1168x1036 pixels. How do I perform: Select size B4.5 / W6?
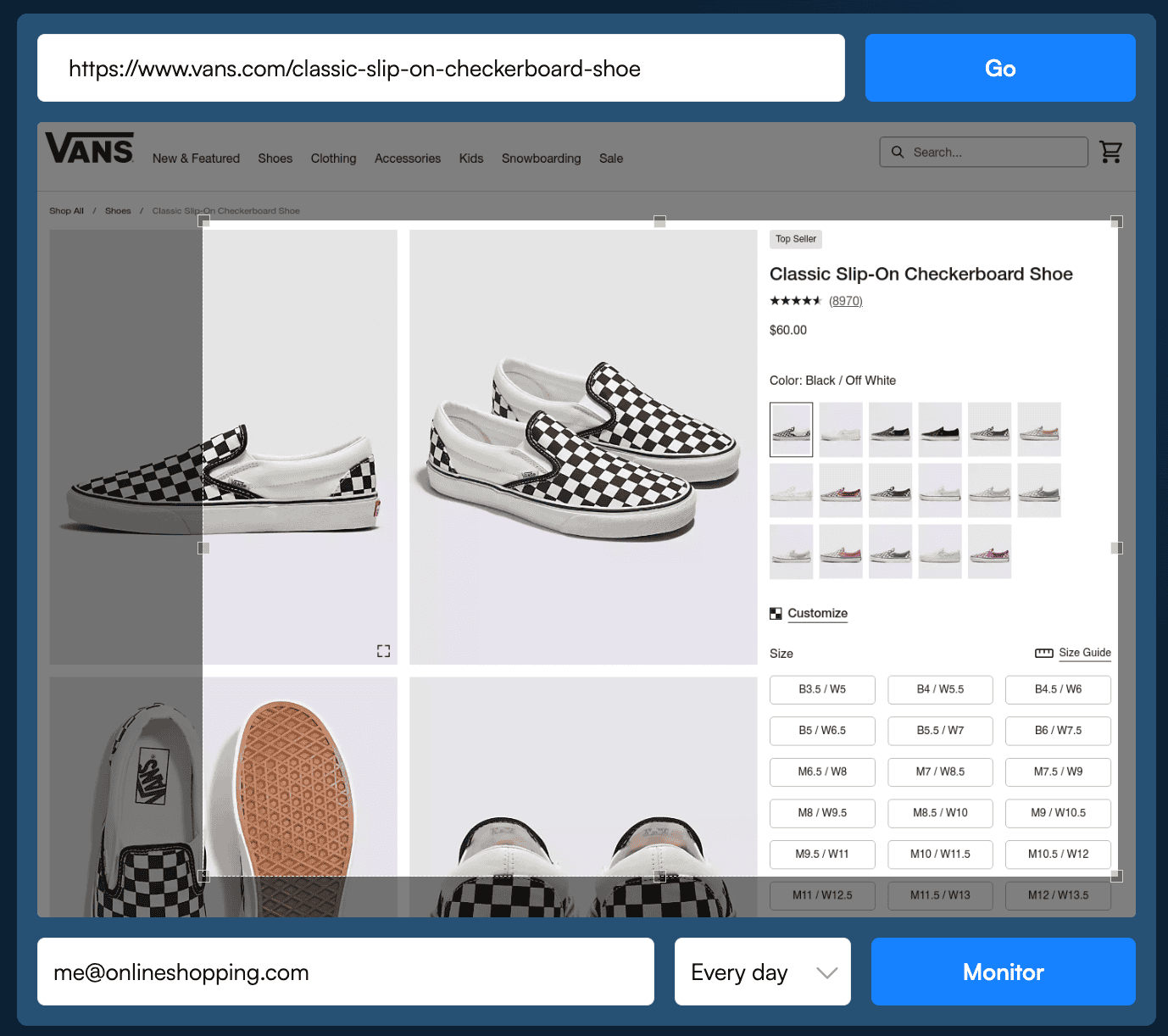point(1058,689)
